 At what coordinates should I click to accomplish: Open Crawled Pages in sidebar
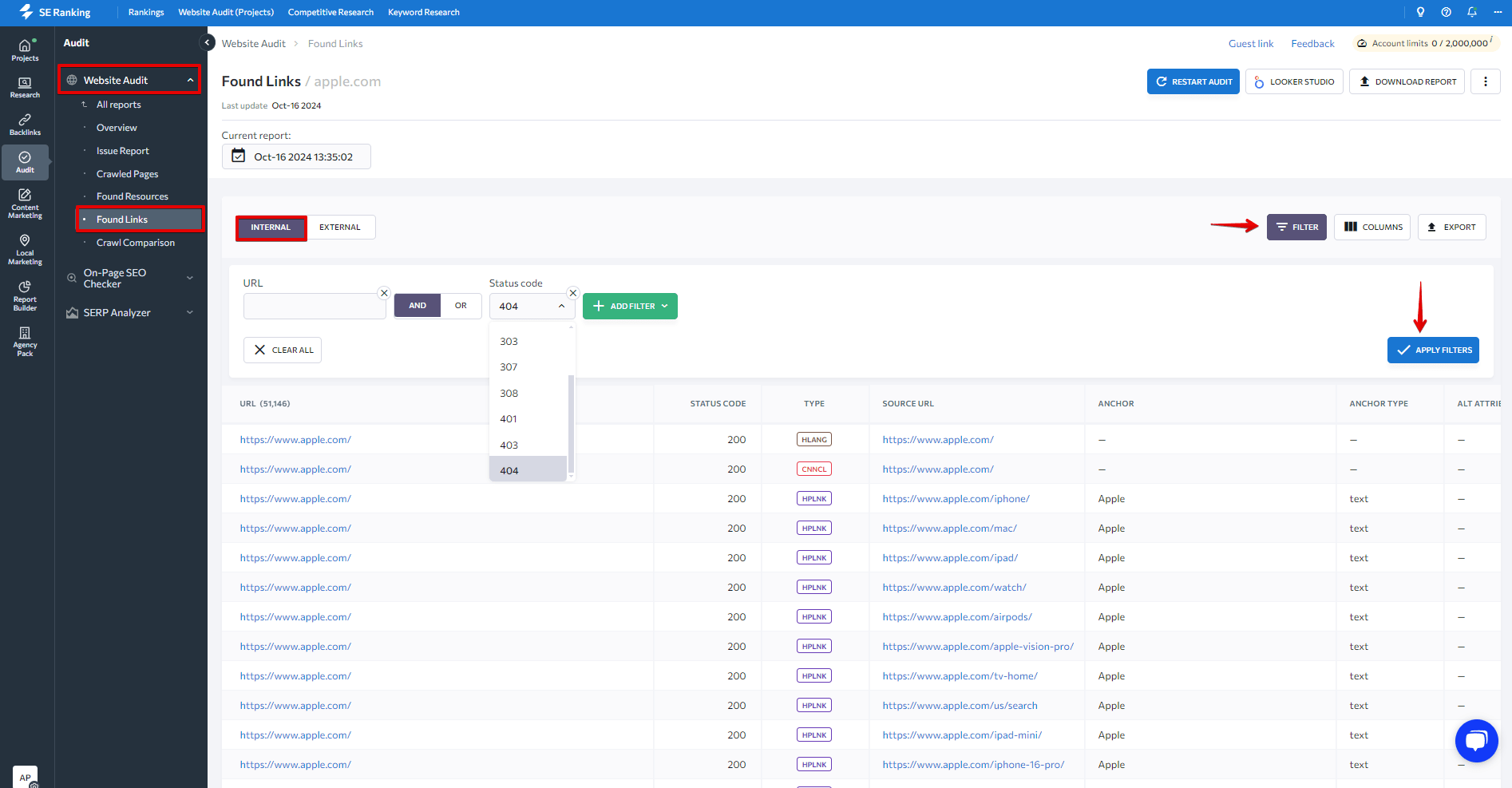127,174
